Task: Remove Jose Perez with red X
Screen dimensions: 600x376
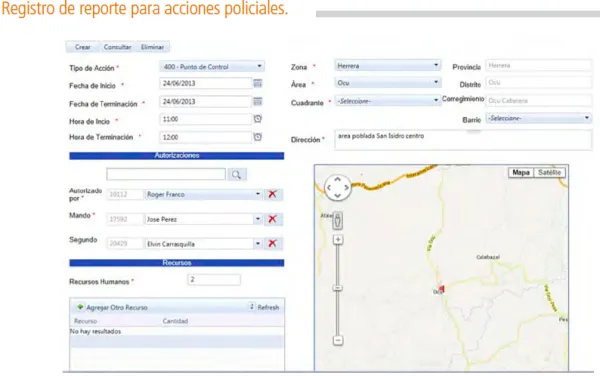Action: (272, 219)
